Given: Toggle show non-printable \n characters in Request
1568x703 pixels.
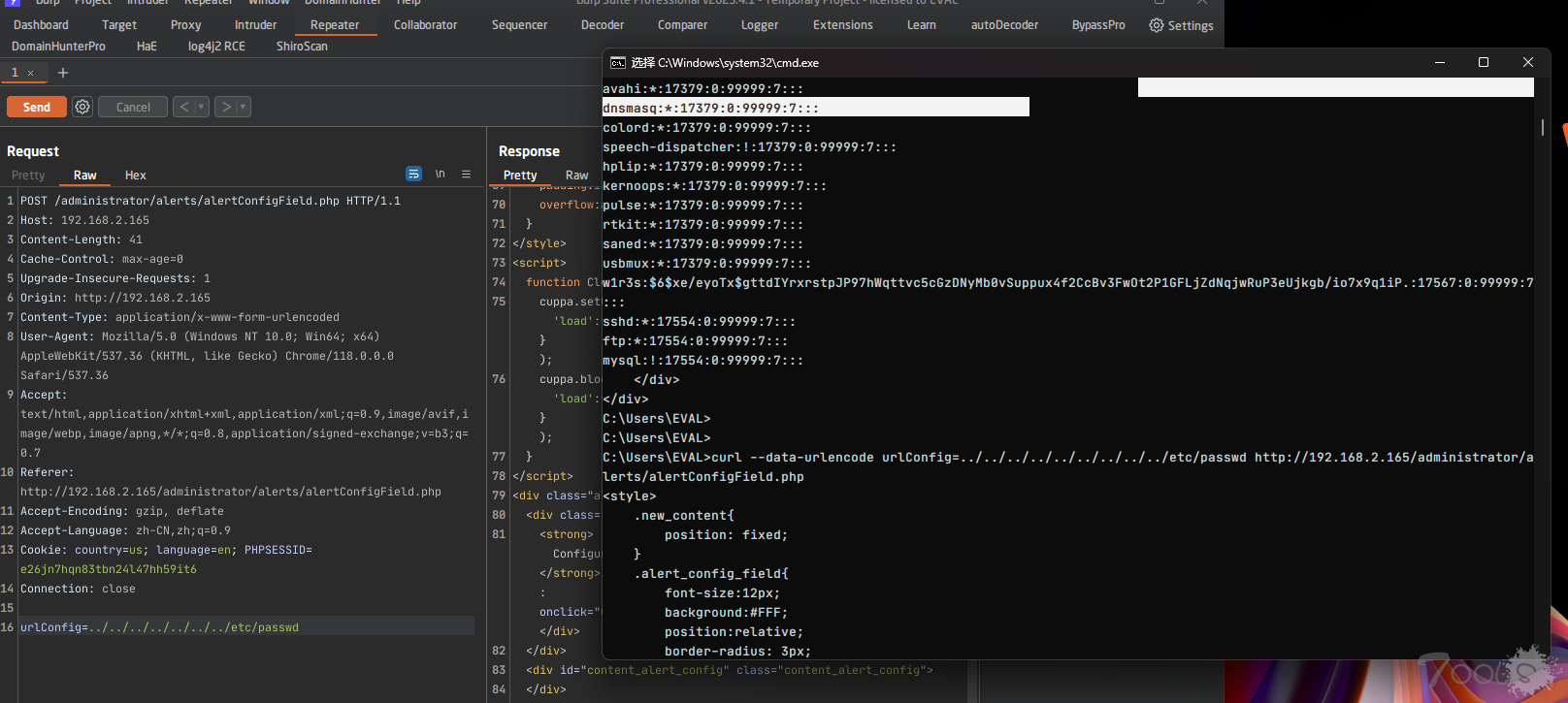Looking at the screenshot, I should click(440, 175).
